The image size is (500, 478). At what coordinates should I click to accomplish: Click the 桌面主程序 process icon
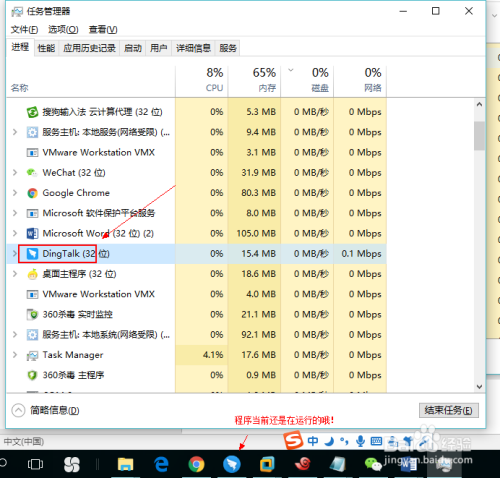click(32, 274)
